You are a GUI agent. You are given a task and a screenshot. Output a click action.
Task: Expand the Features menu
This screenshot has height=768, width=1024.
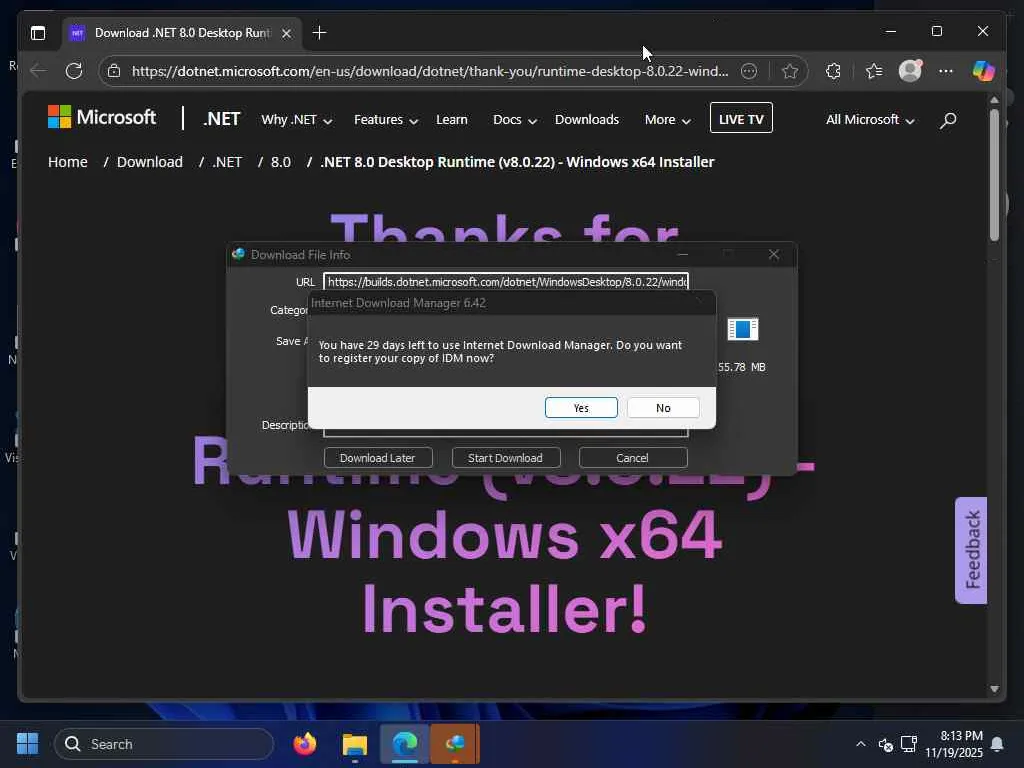coord(385,120)
